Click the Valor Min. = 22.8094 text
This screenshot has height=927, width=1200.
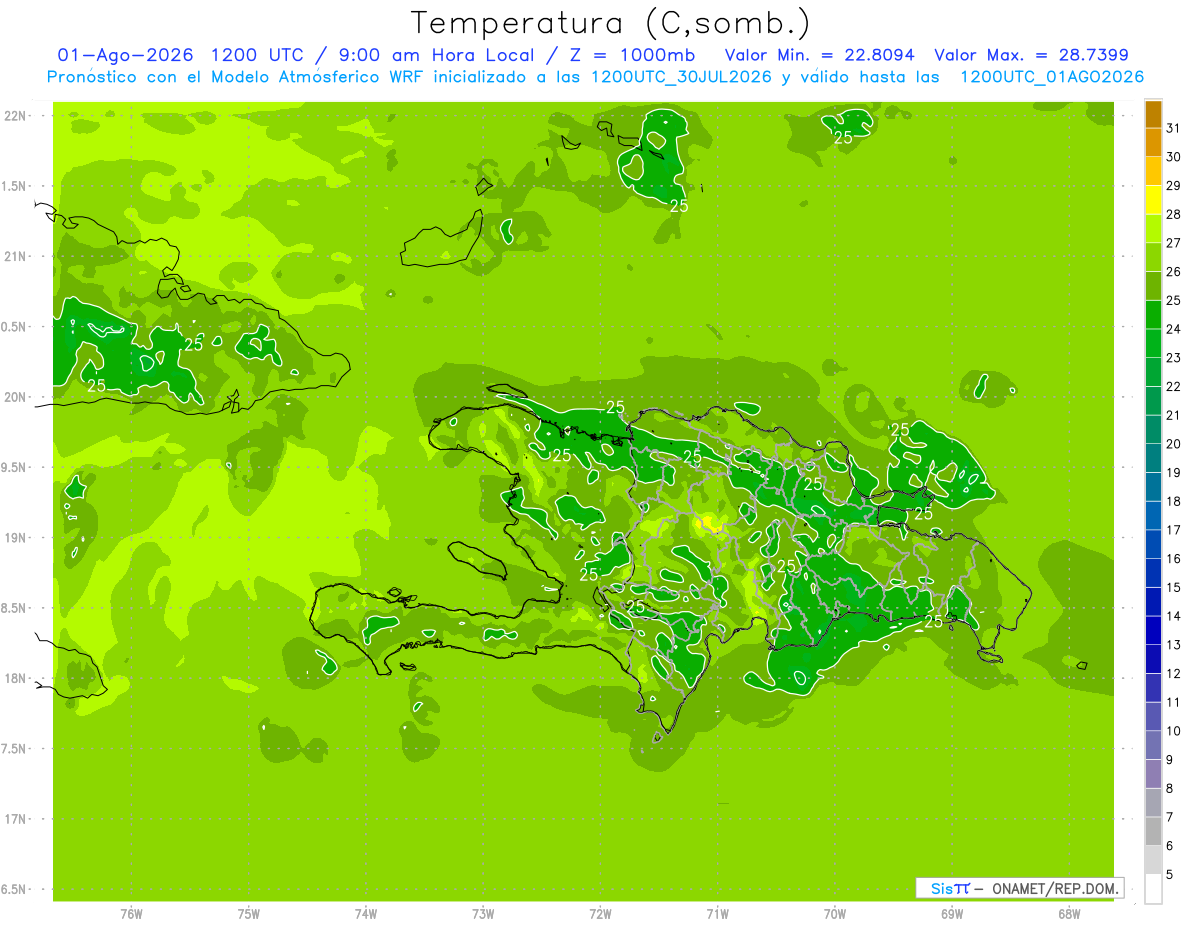point(819,55)
